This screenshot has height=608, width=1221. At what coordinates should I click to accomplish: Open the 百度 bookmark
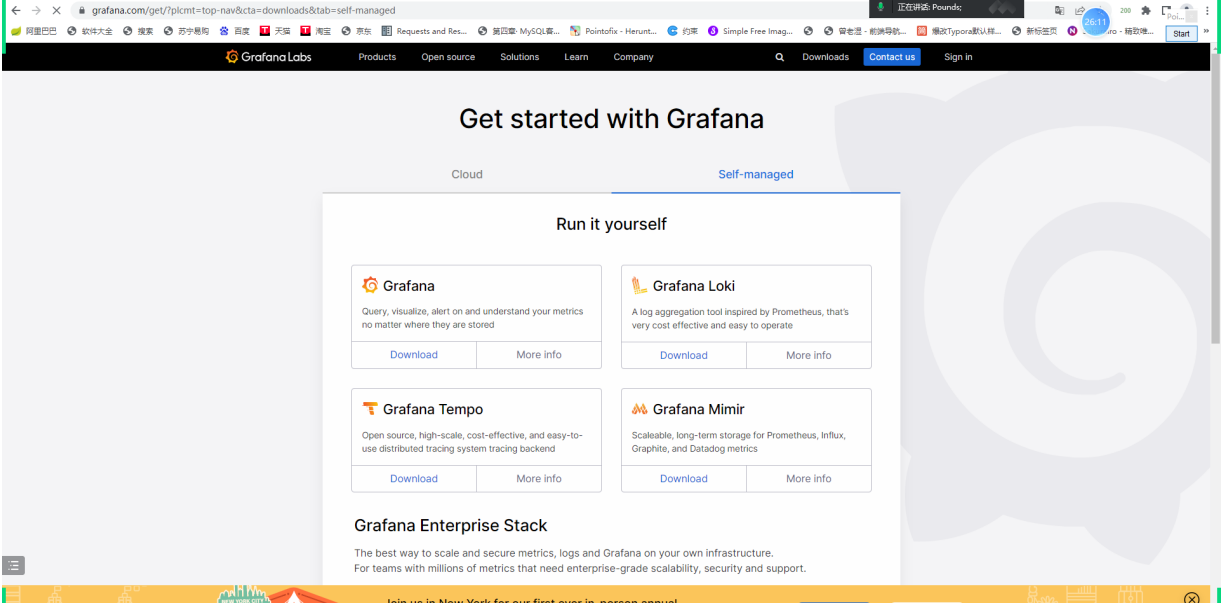[235, 31]
